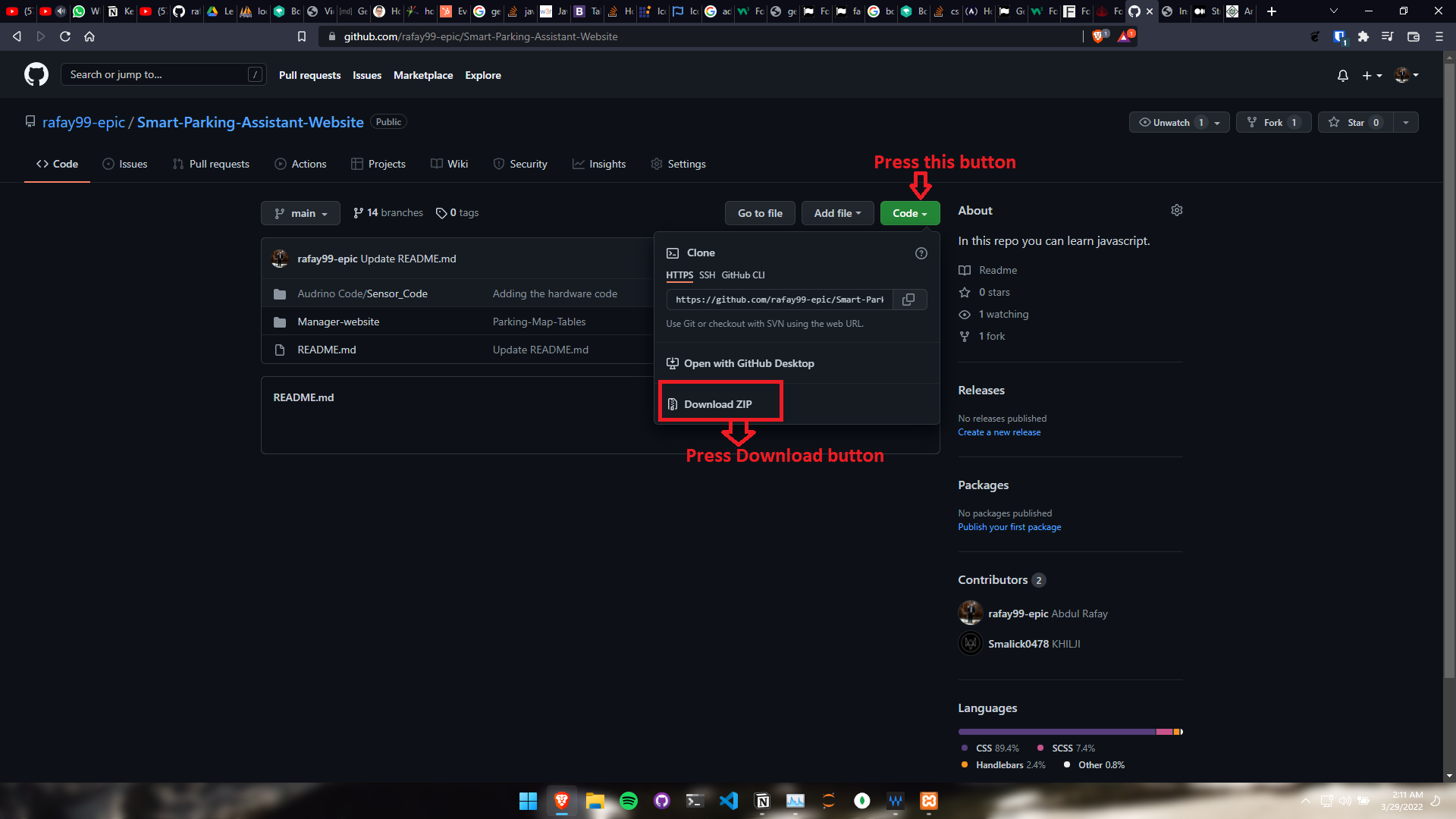
Task: Open File Explorer from the taskbar
Action: click(595, 801)
